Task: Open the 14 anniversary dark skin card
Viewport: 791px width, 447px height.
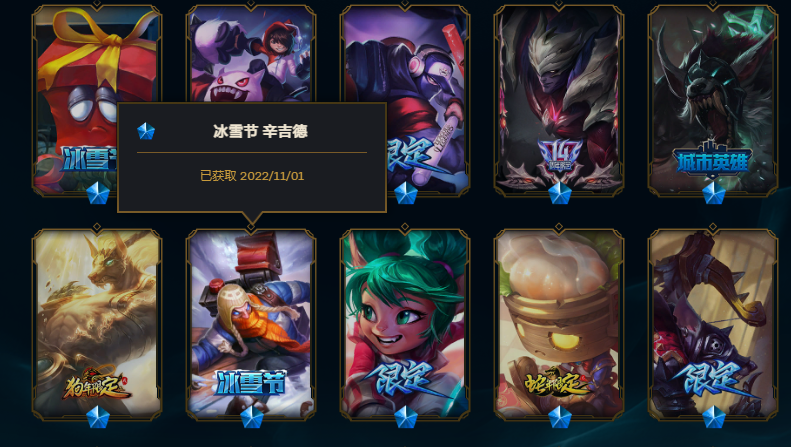Action: click(x=559, y=100)
